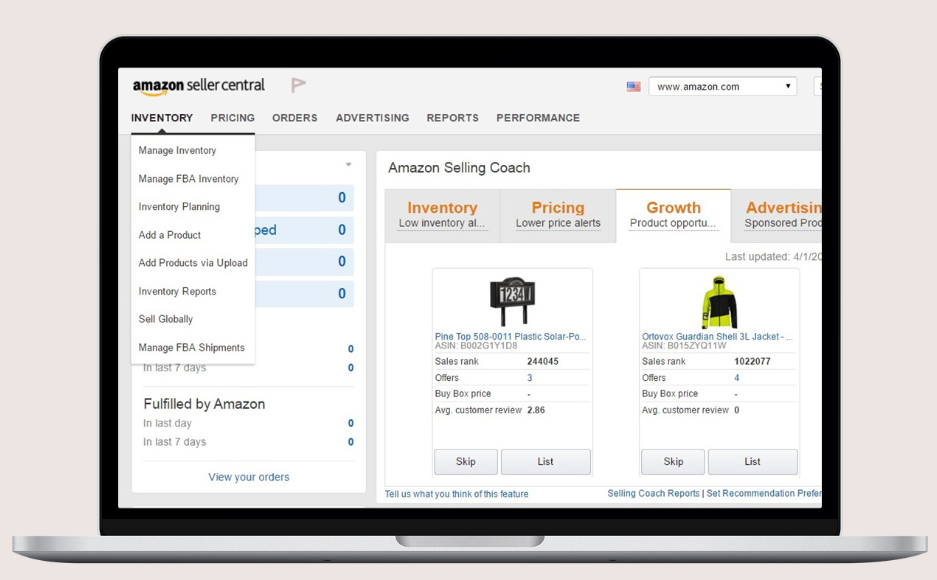937x580 pixels.
Task: Click the amazon seller central logo
Action: [197, 85]
